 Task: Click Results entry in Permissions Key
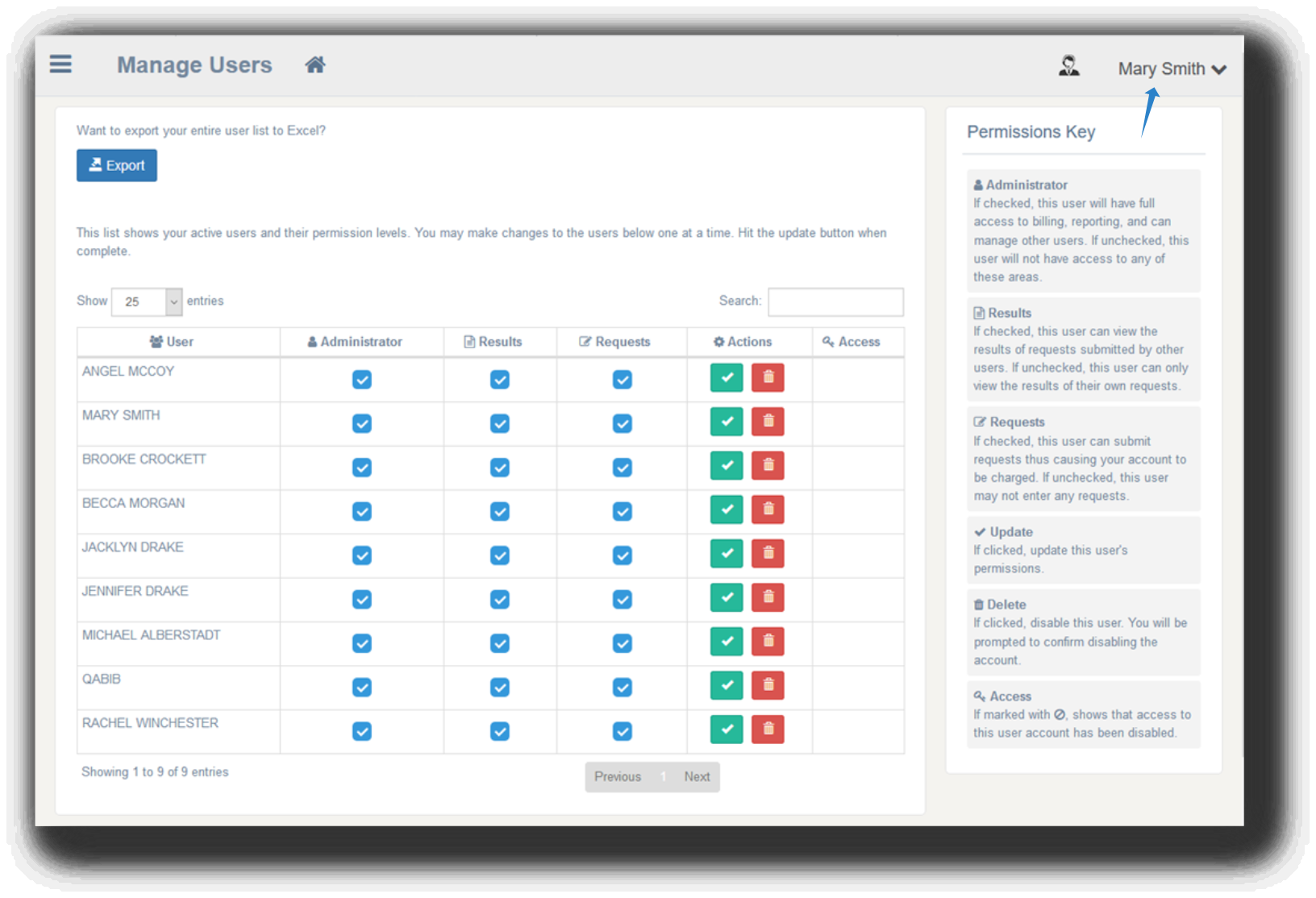[x=1084, y=349]
